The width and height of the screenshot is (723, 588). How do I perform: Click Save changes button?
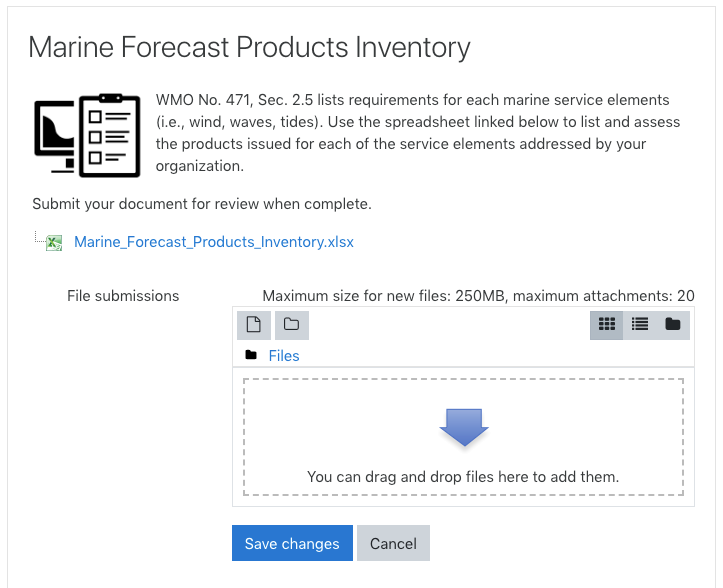292,543
